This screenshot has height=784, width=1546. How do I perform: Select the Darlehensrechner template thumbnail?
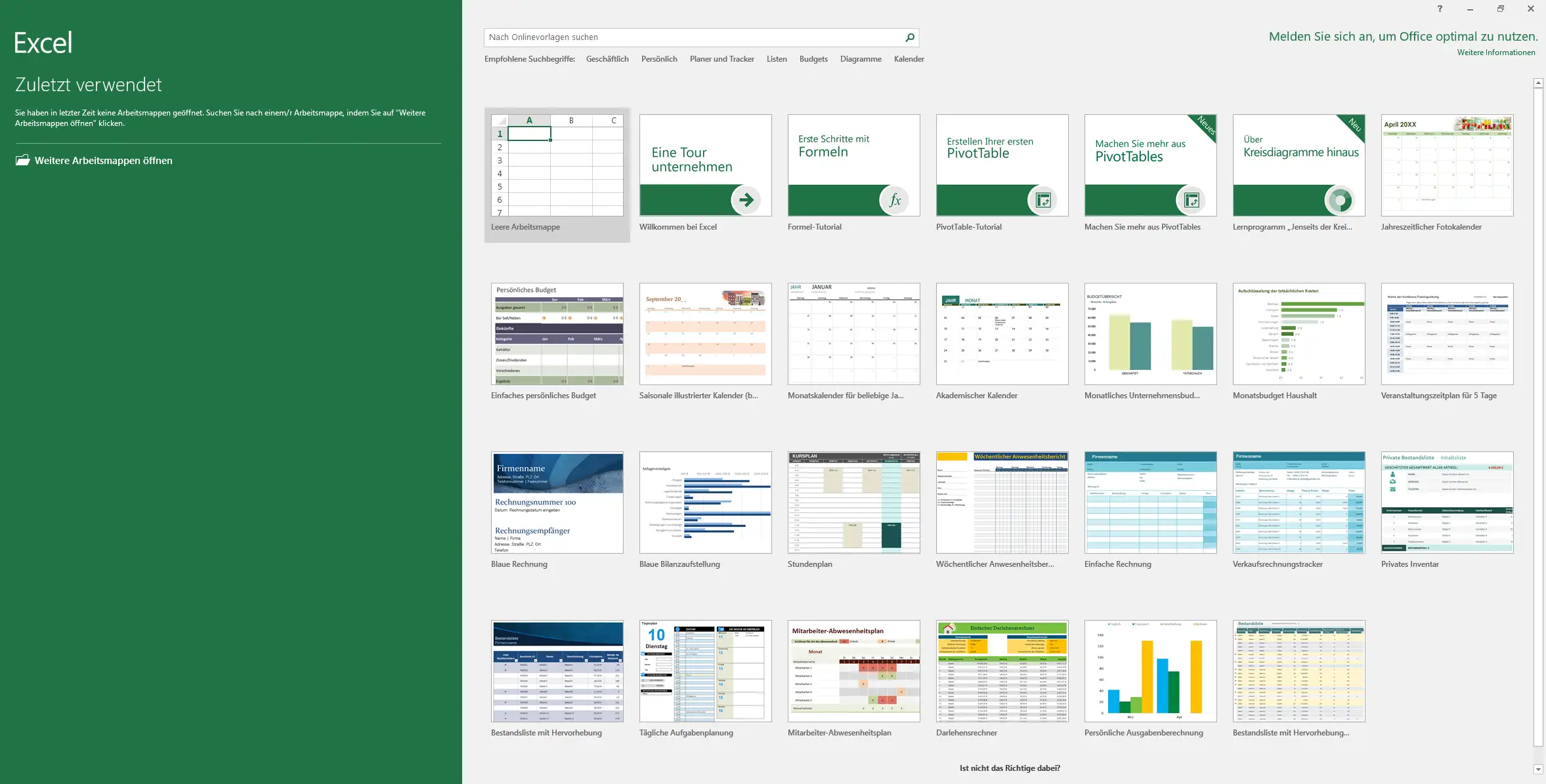1002,671
